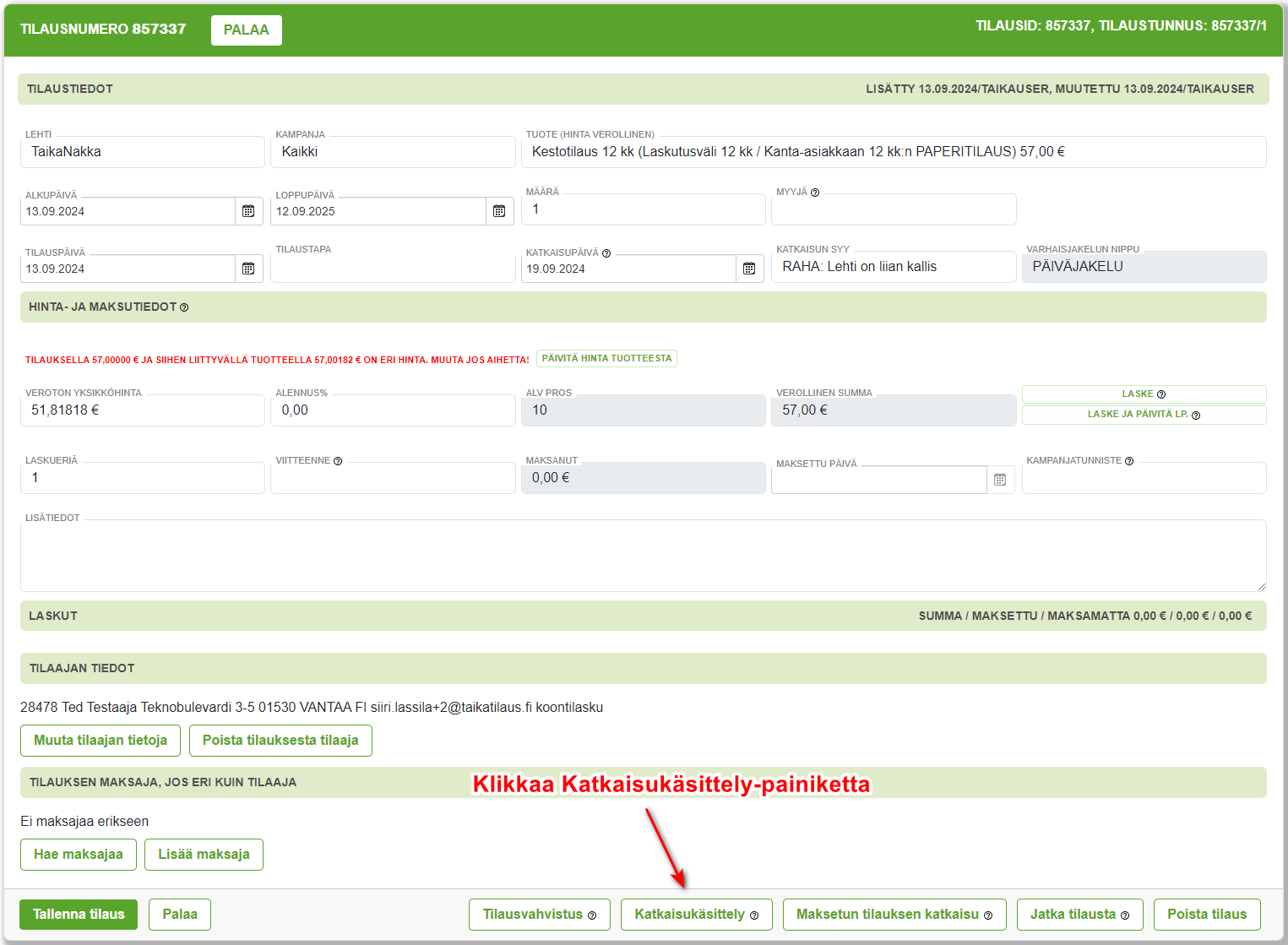Save order with Tallenna tilaus button

coord(79,915)
